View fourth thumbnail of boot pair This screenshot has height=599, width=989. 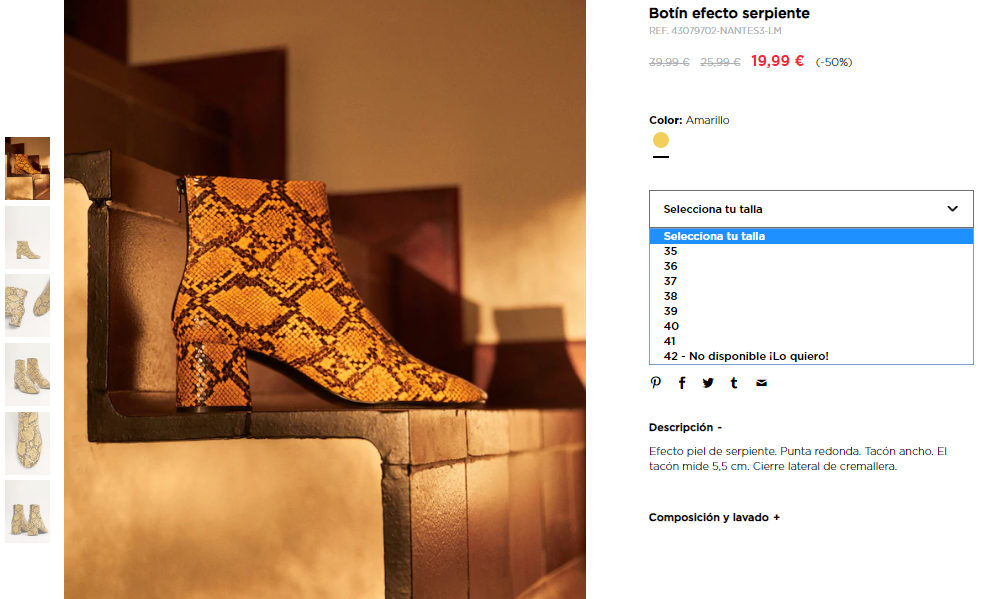(27, 374)
